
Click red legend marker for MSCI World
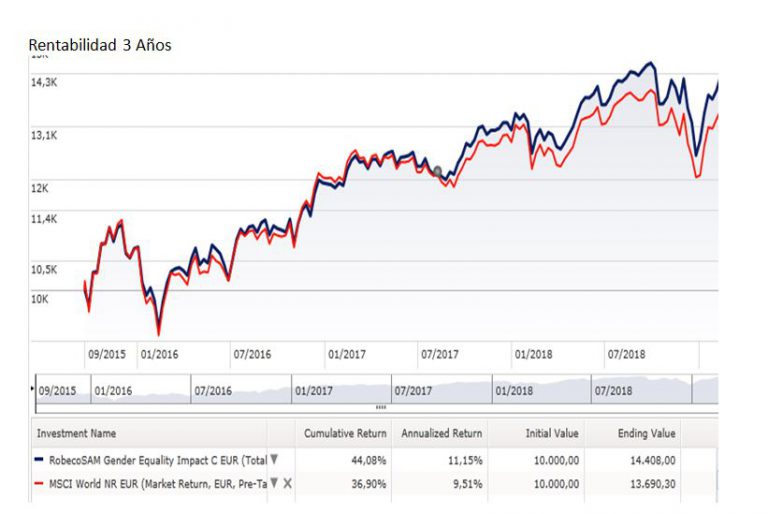[40, 483]
